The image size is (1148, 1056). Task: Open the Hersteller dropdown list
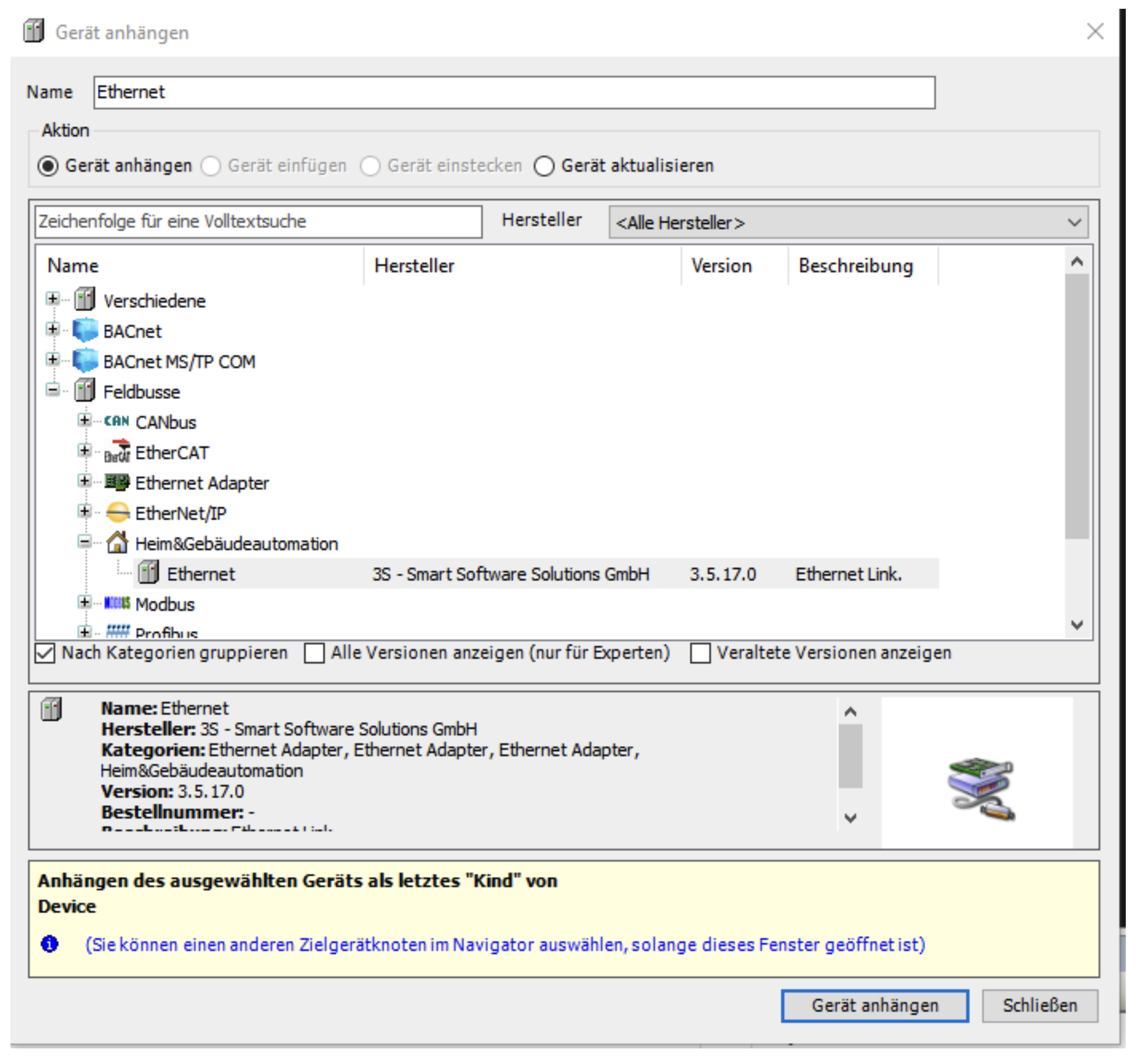[x=848, y=222]
